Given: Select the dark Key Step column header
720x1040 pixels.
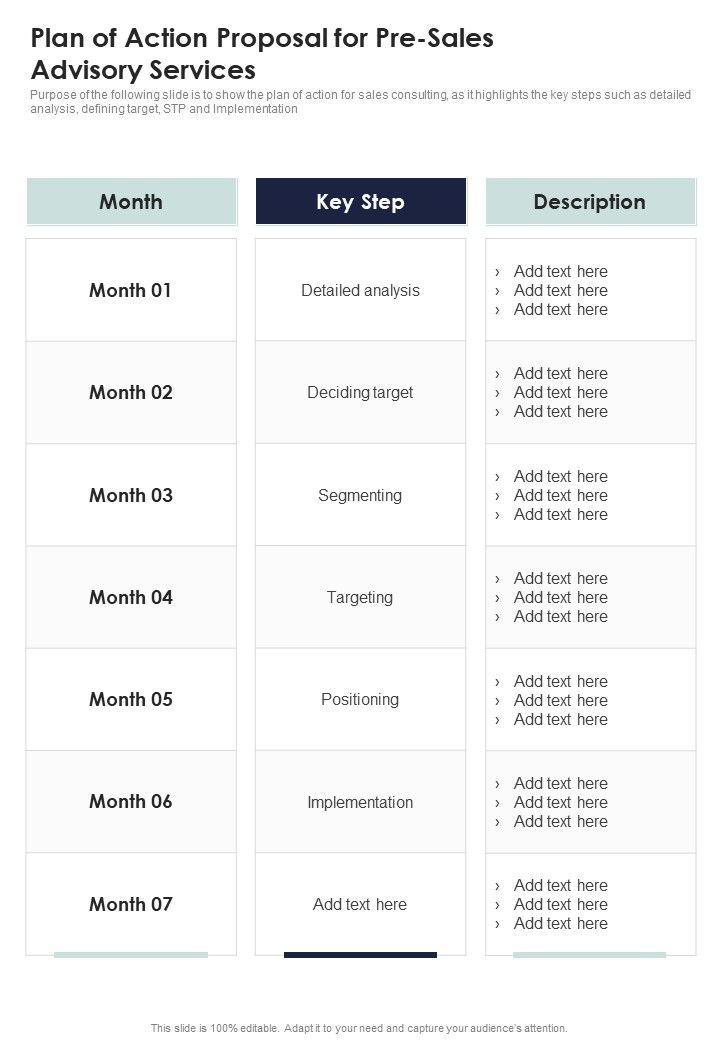Looking at the screenshot, I should pos(360,202).
